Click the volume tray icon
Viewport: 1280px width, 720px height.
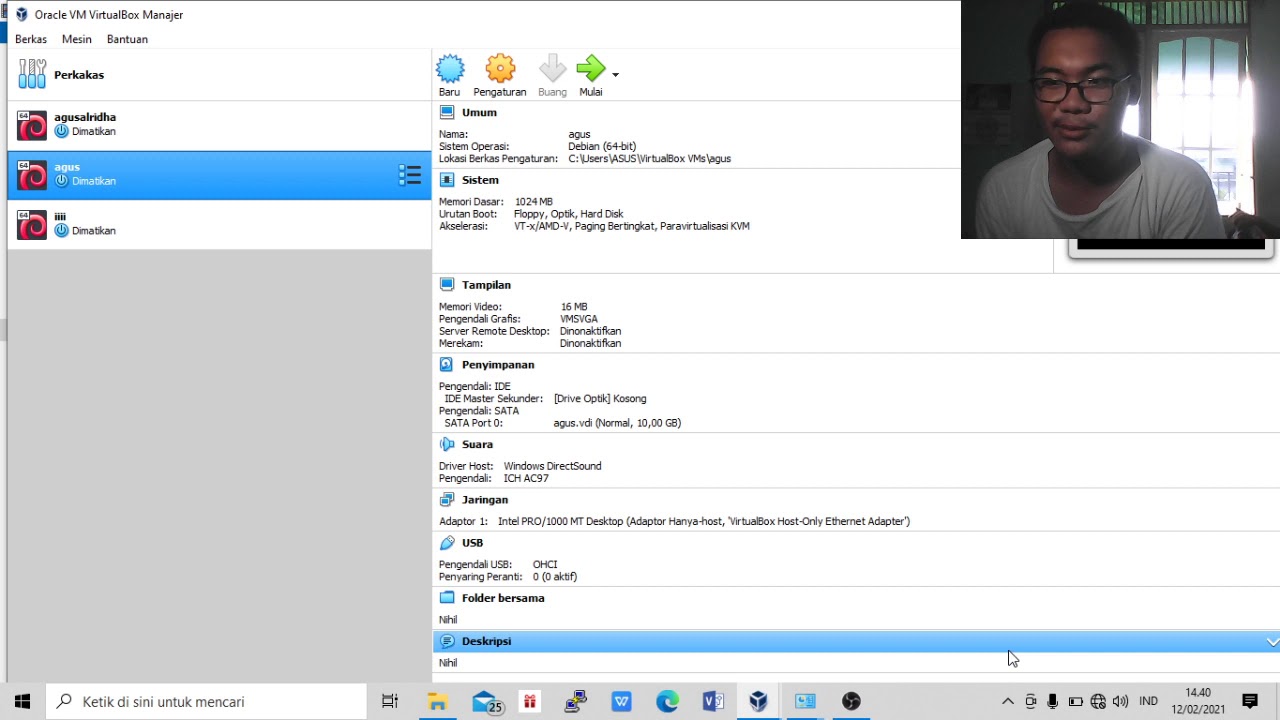pyautogui.click(x=1120, y=701)
